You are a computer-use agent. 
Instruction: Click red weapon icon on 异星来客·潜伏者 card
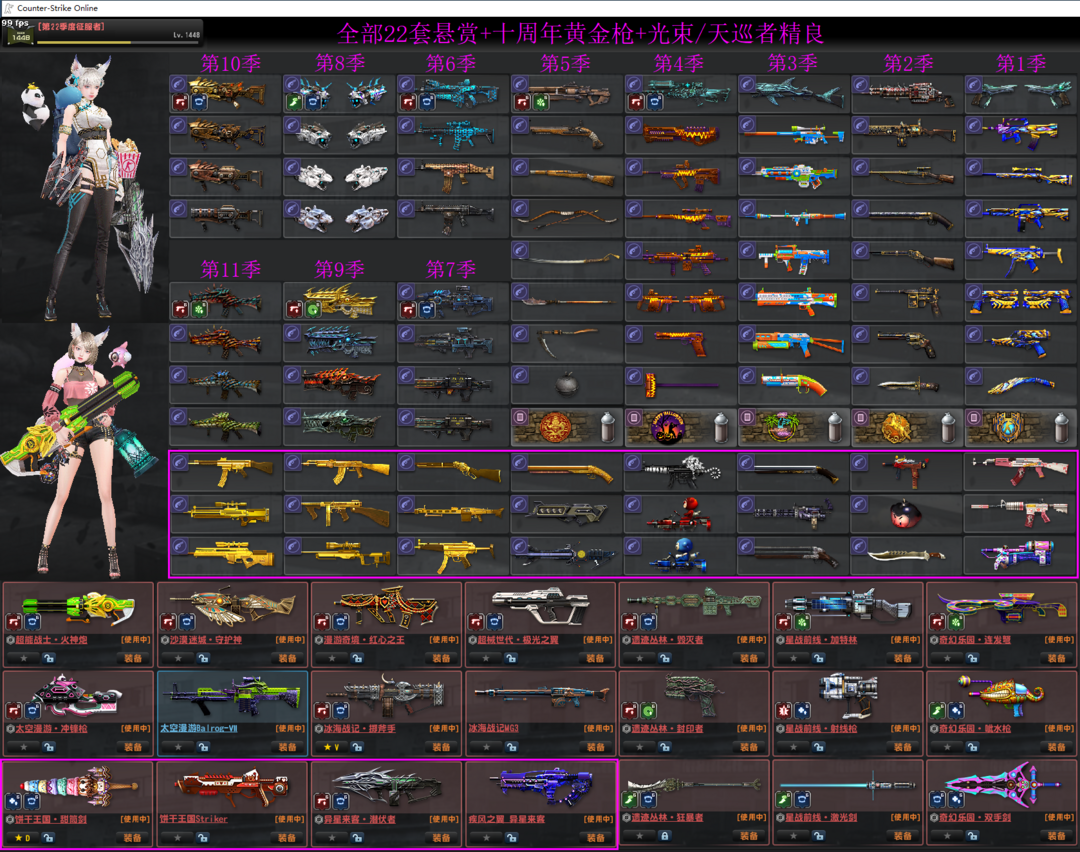tap(322, 800)
